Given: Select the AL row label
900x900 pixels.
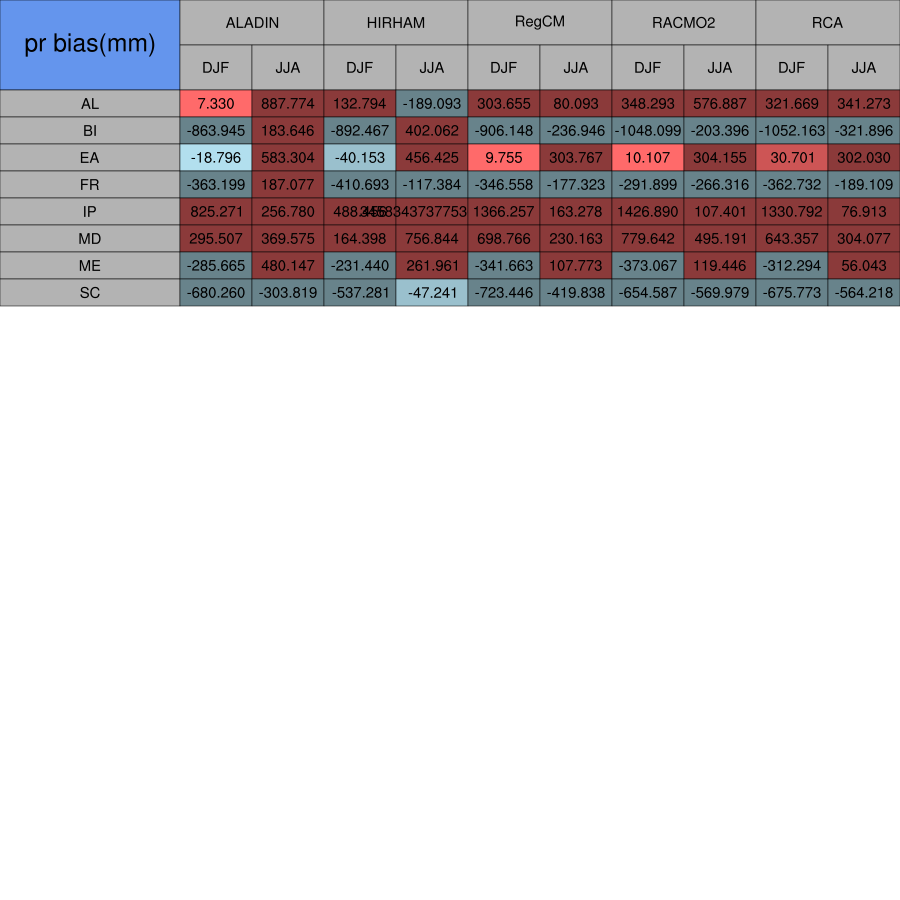Looking at the screenshot, I should [x=90, y=104].
